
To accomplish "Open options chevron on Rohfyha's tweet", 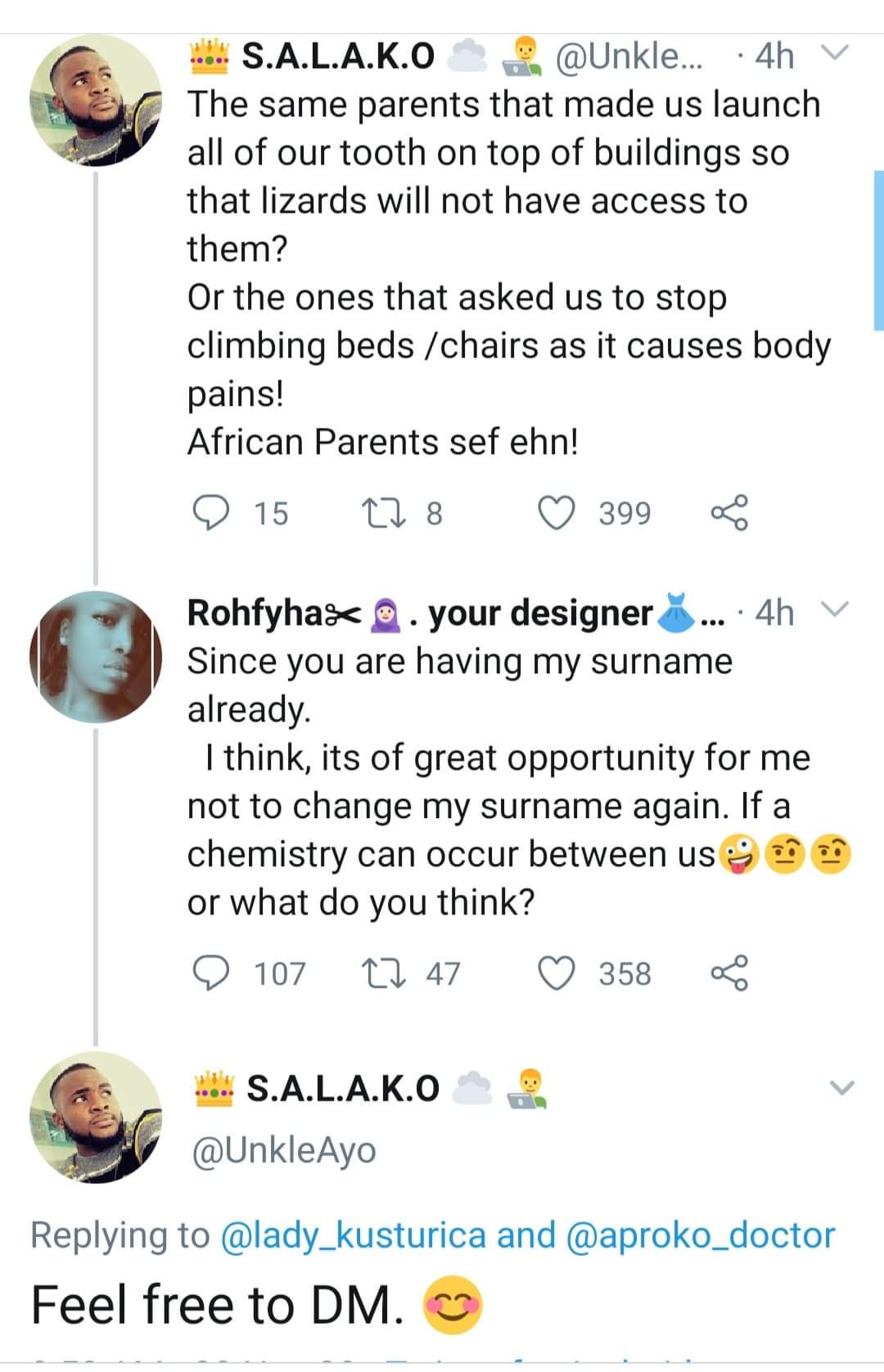I will point(835,610).
